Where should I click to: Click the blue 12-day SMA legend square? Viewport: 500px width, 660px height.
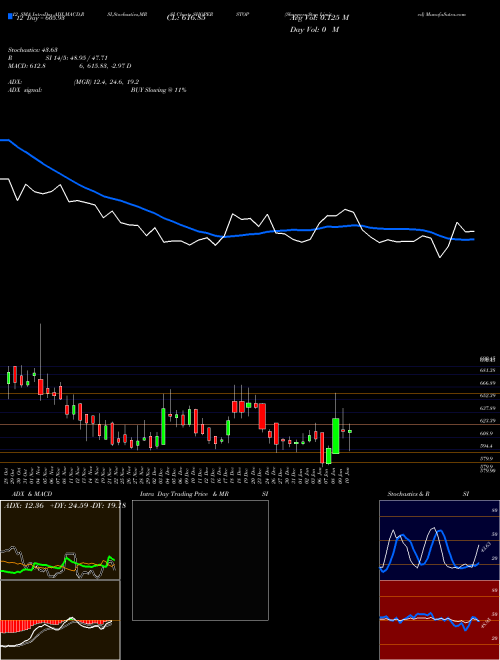(10, 17)
